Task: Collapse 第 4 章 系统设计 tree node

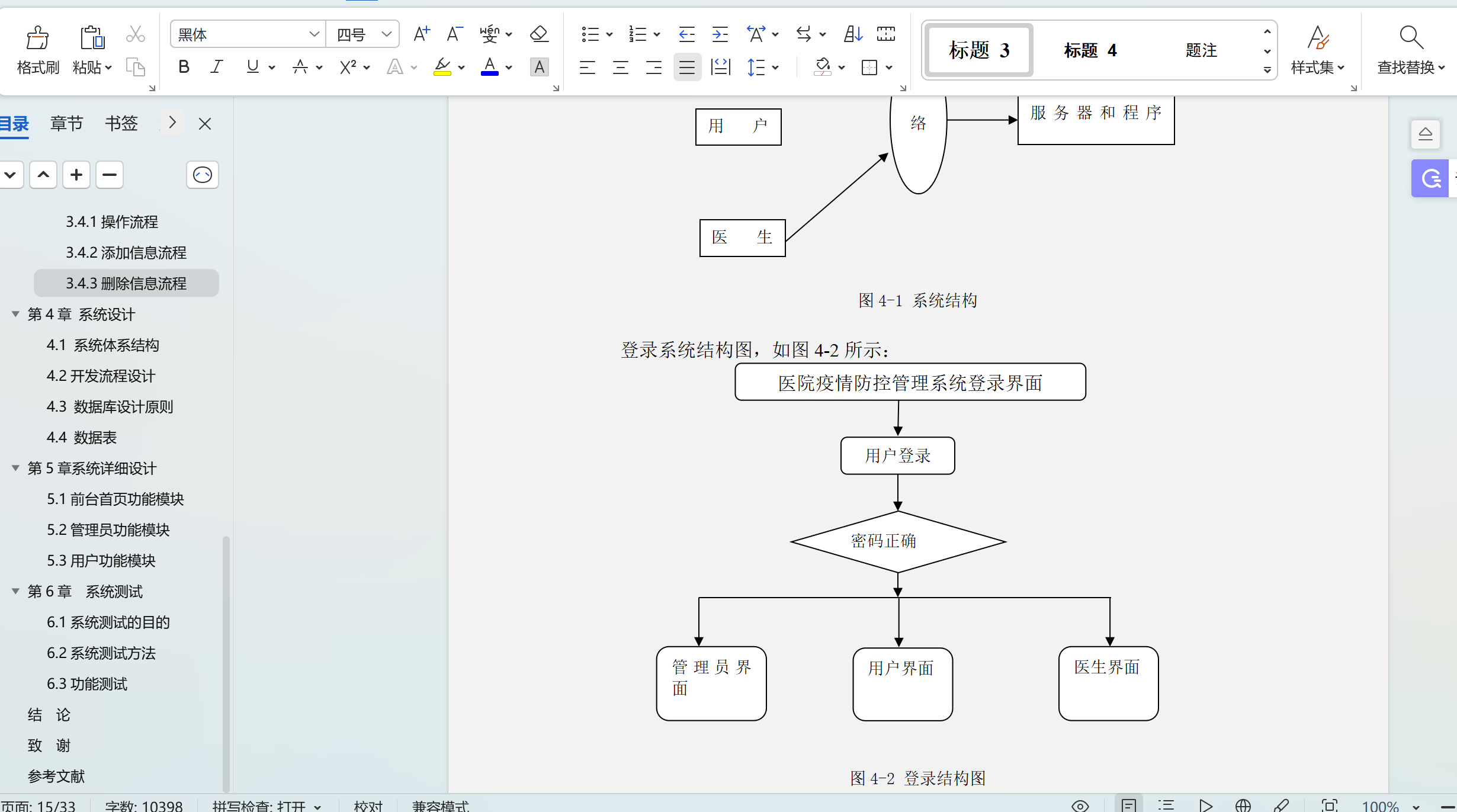Action: (x=15, y=314)
